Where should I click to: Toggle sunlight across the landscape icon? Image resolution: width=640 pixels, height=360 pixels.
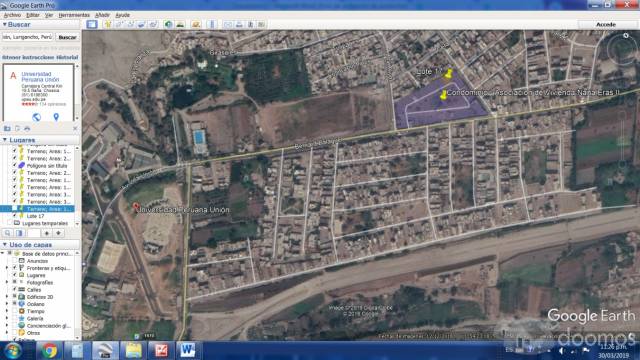tap(180, 24)
